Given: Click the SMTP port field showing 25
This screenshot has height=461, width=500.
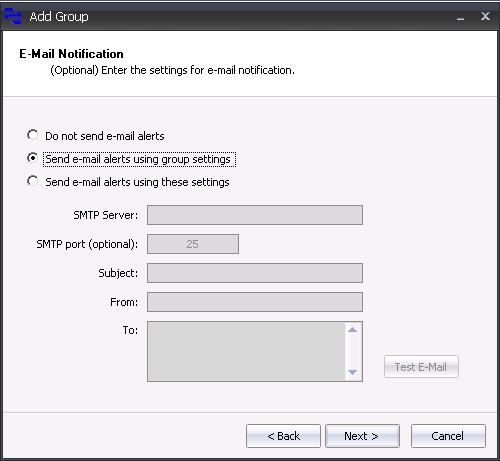Looking at the screenshot, I should (193, 244).
